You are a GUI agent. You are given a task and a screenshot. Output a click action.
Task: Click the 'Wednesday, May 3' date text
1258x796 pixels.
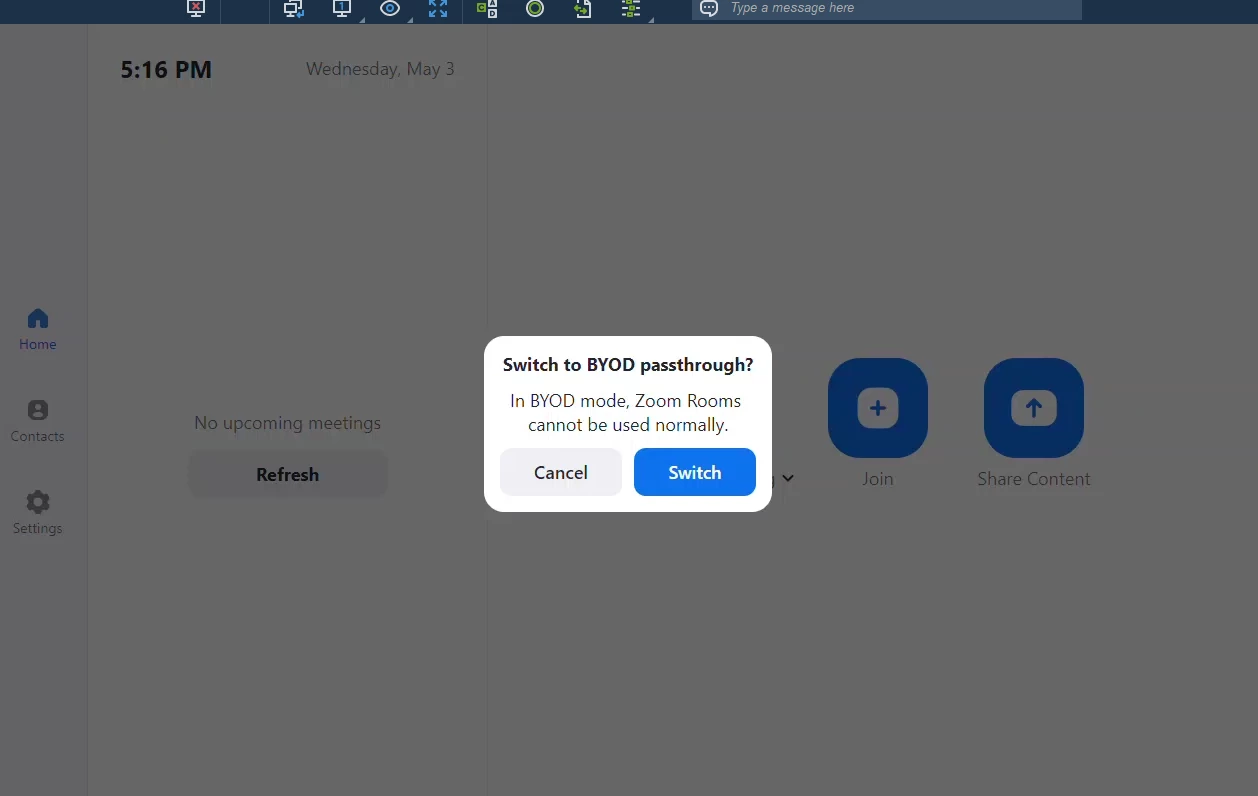click(380, 69)
